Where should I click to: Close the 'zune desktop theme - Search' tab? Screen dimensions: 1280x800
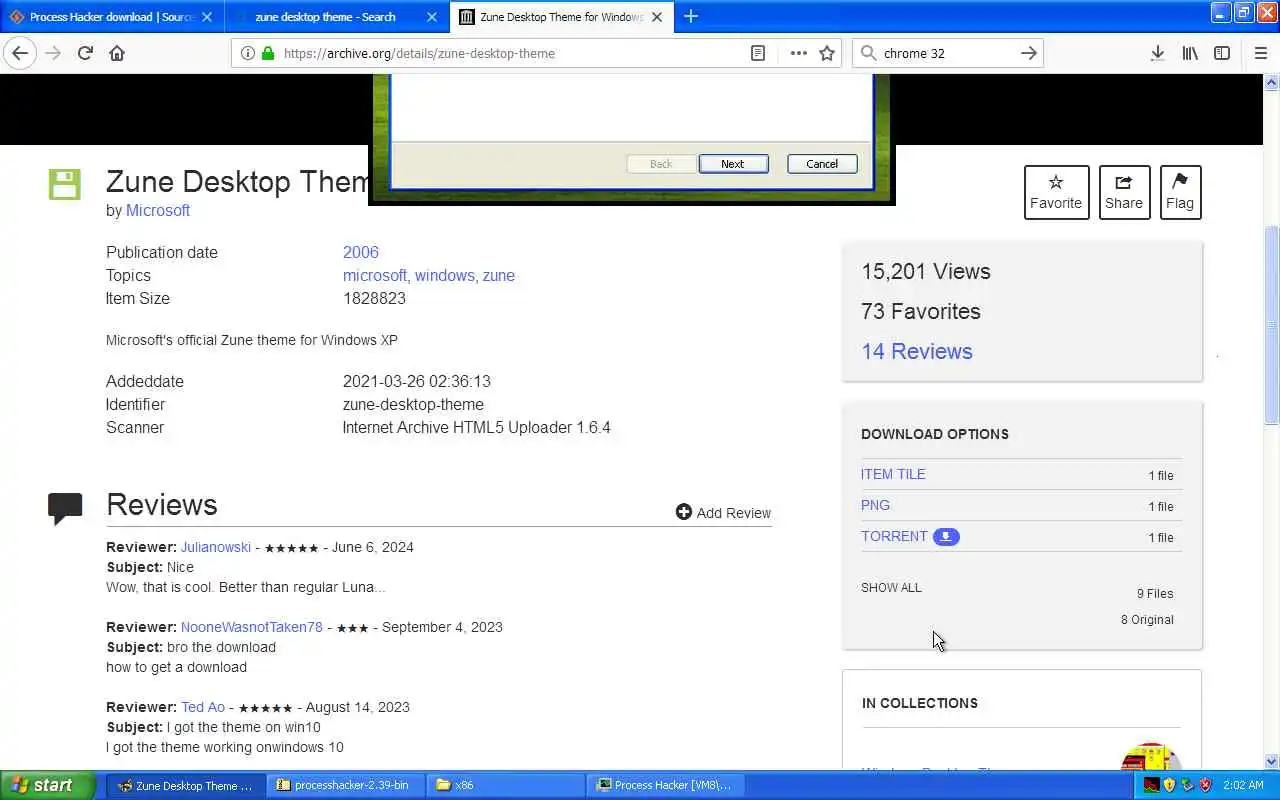tap(432, 17)
